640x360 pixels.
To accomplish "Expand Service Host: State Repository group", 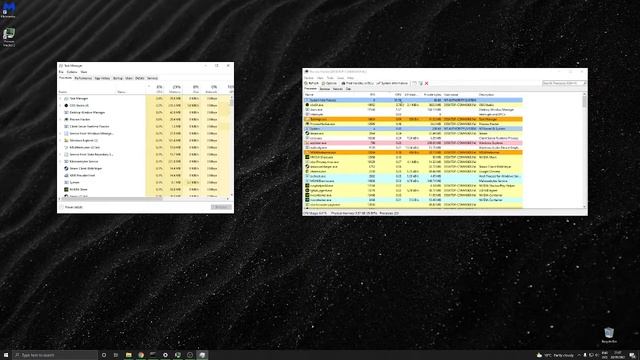I will [x=61, y=154].
